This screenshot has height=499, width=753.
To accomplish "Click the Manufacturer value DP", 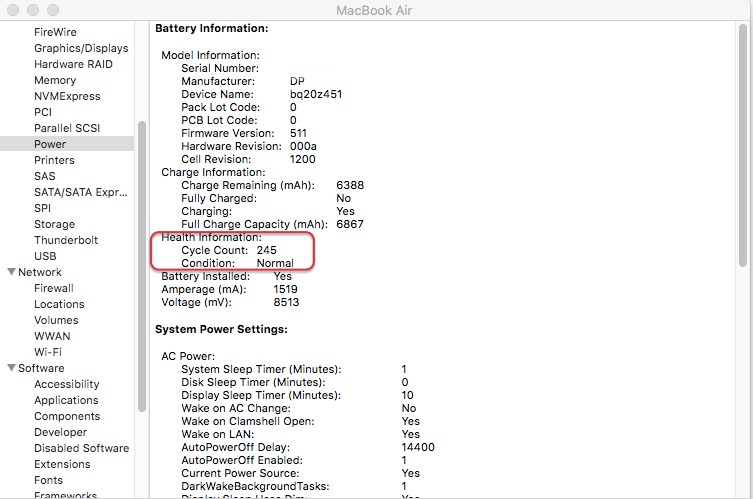I will [297, 81].
